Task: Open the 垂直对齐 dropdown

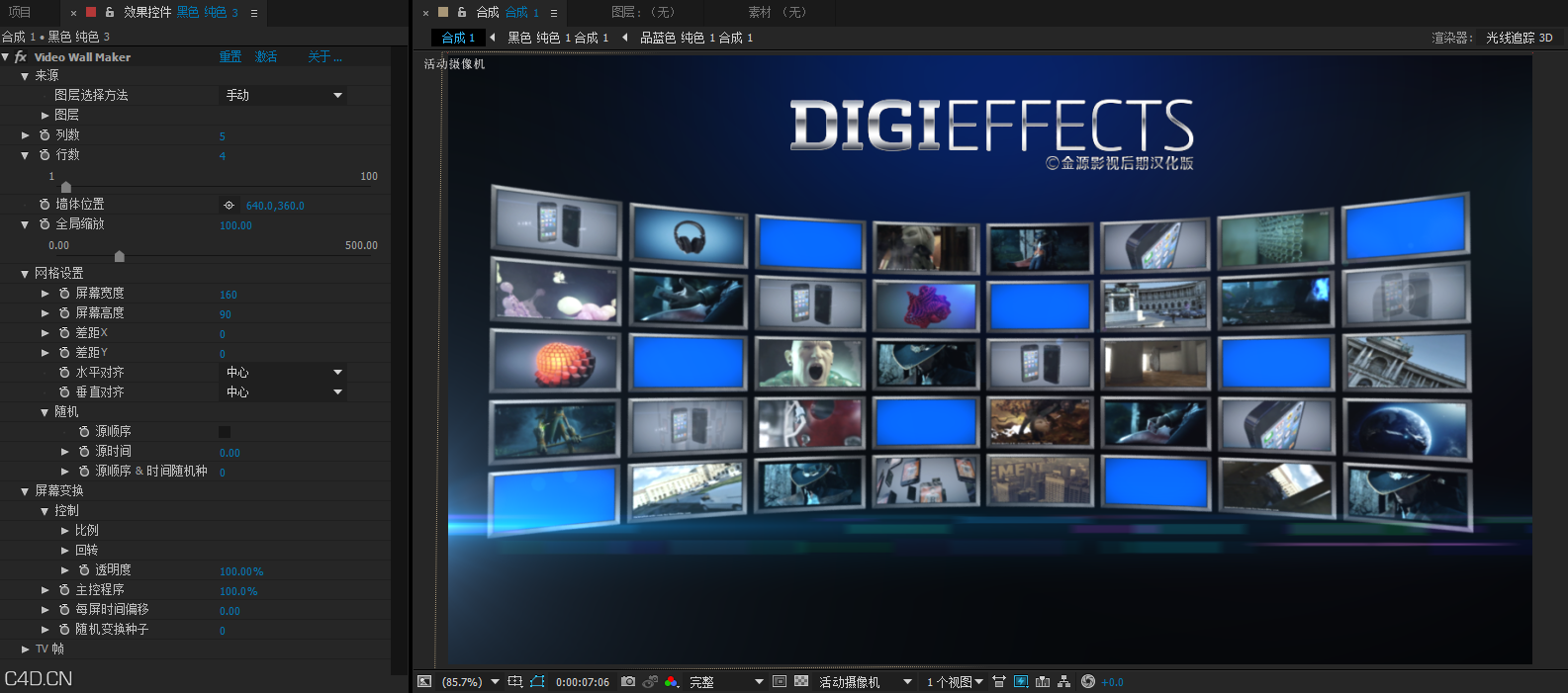Action: tap(283, 392)
